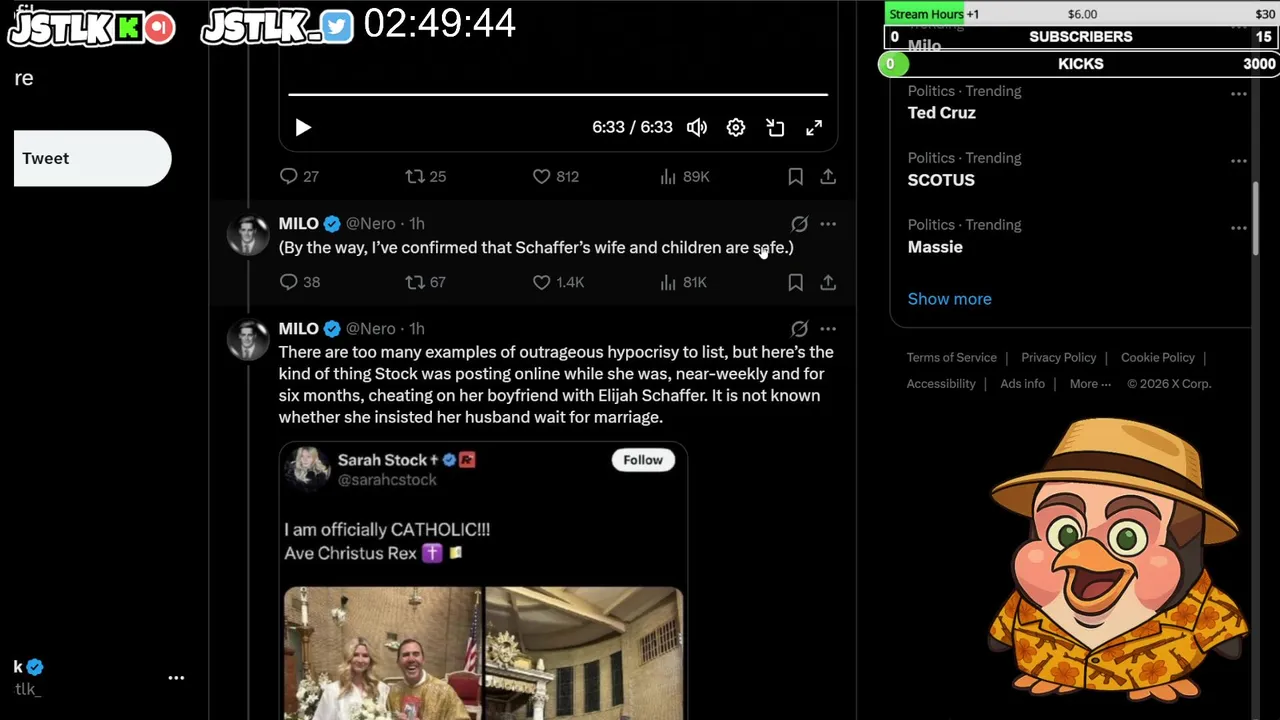Open right church interior photo
Screen dimensions: 1280x720
(584, 653)
